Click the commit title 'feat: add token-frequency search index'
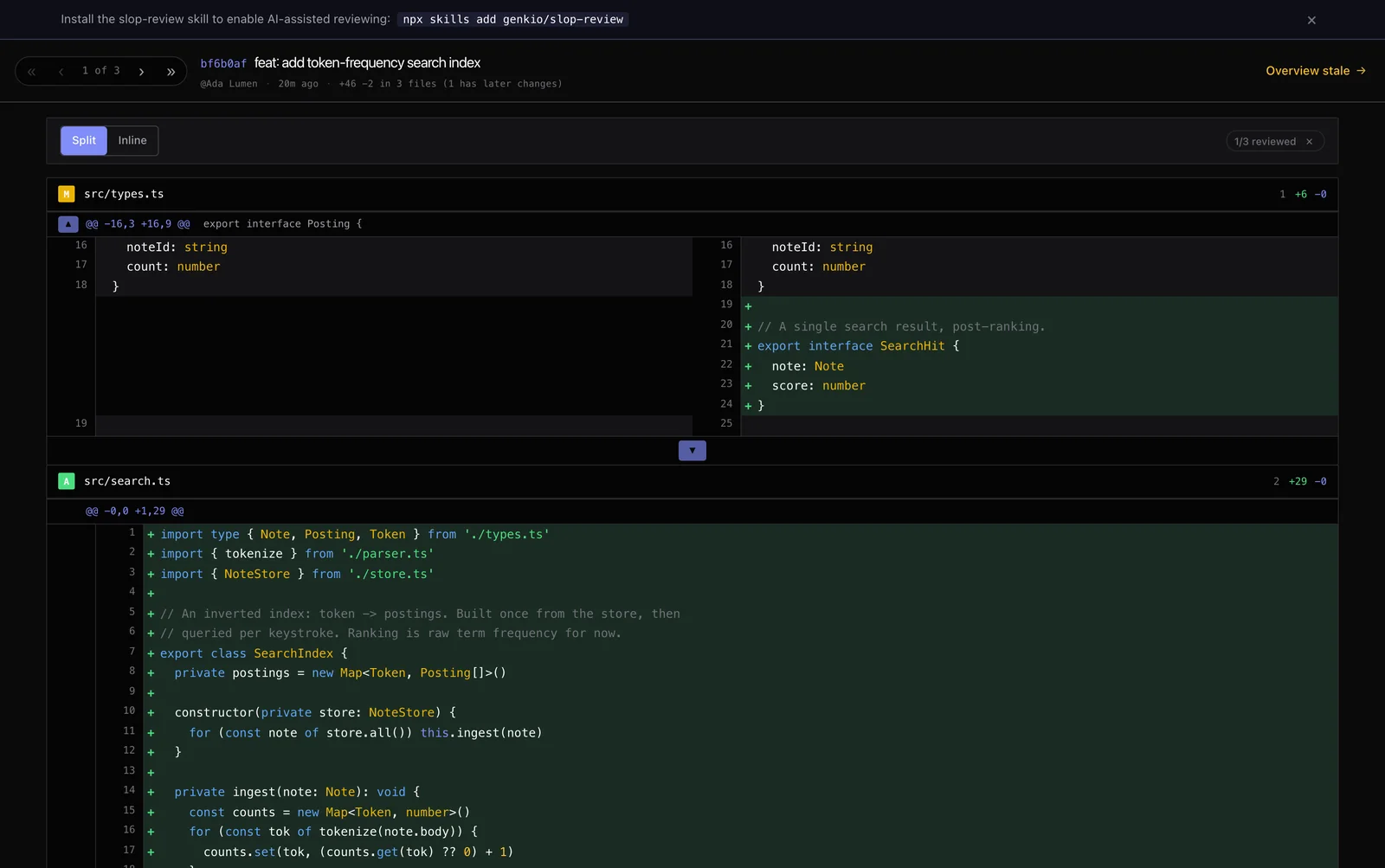Viewport: 1385px width, 868px height. (367, 62)
